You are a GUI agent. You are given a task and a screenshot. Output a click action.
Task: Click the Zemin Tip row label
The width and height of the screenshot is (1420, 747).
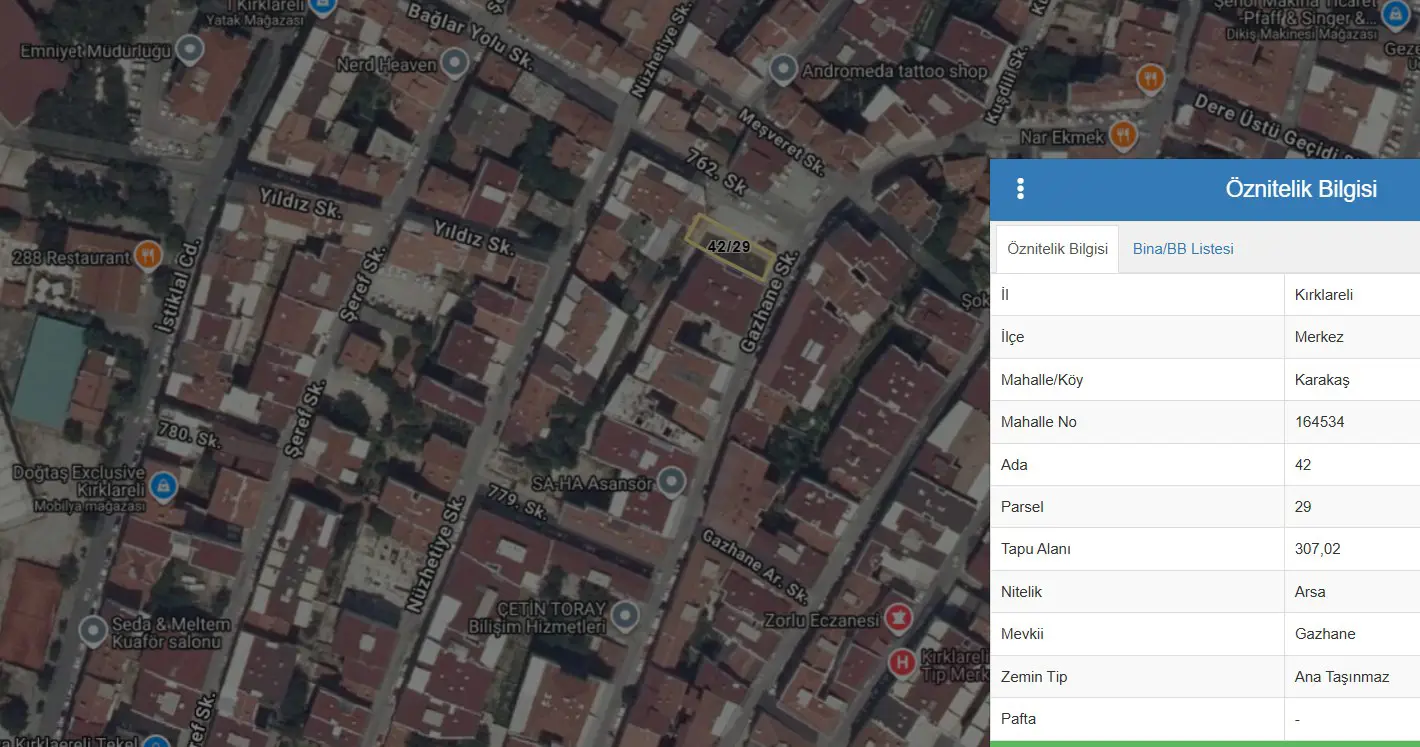(x=1034, y=677)
